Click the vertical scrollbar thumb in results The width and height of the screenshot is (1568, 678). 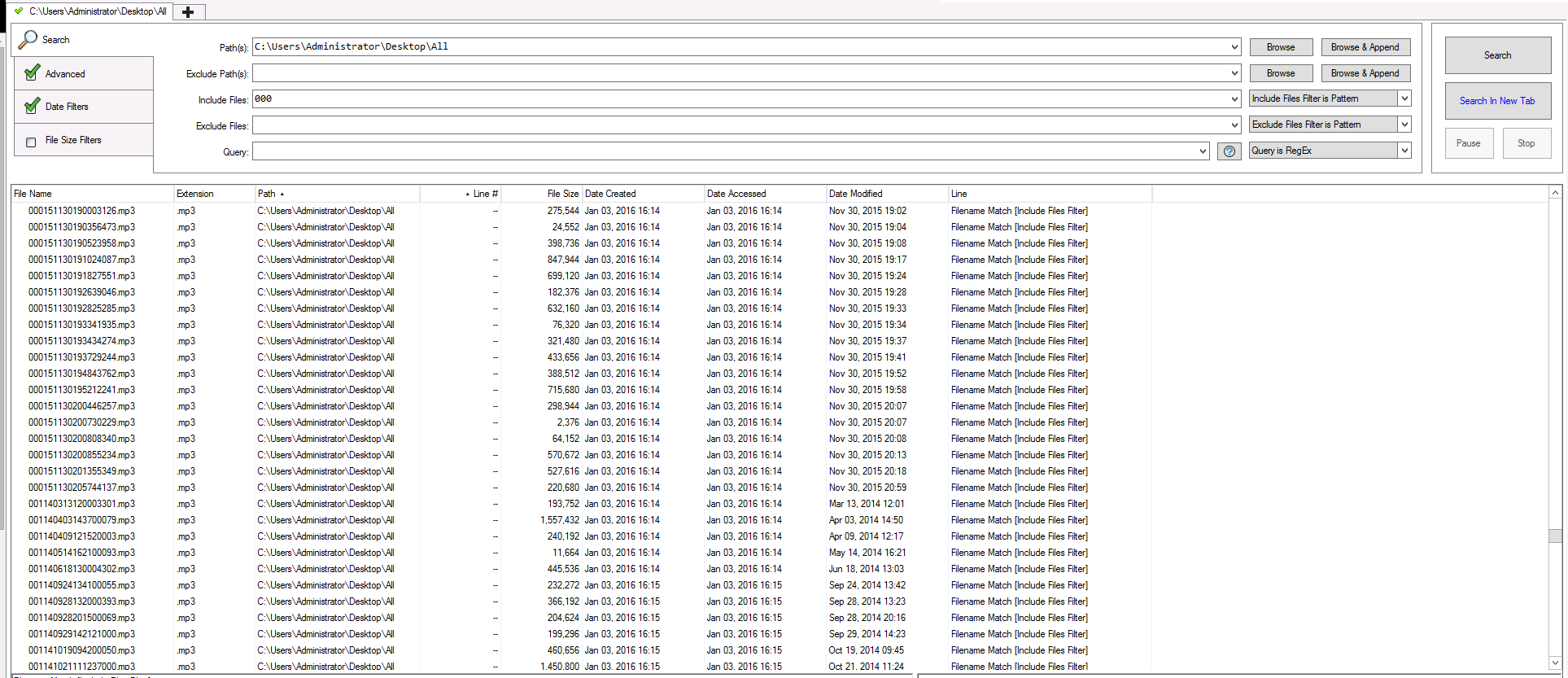pos(1555,536)
